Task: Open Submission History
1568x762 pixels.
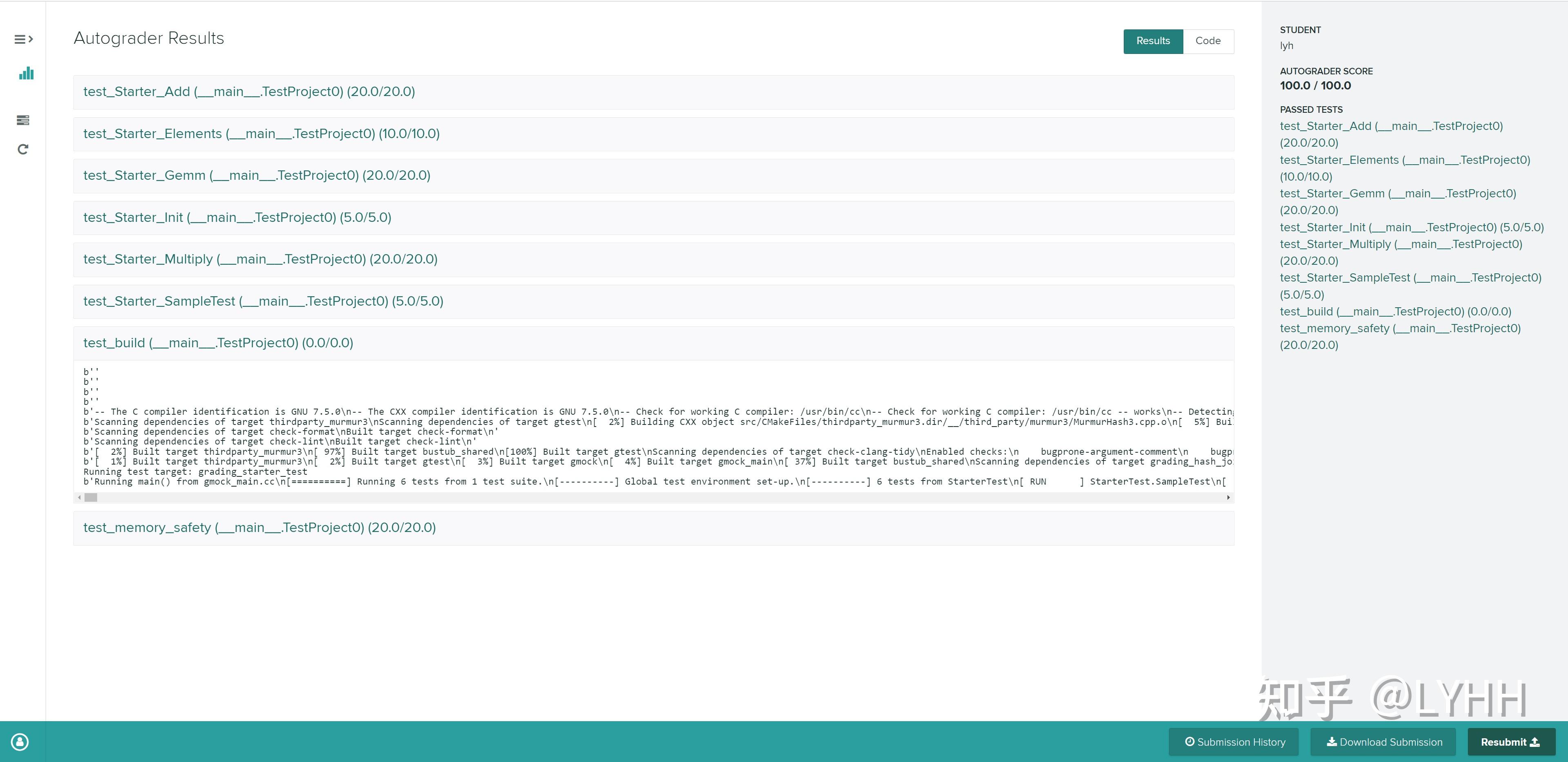Action: (x=1234, y=741)
